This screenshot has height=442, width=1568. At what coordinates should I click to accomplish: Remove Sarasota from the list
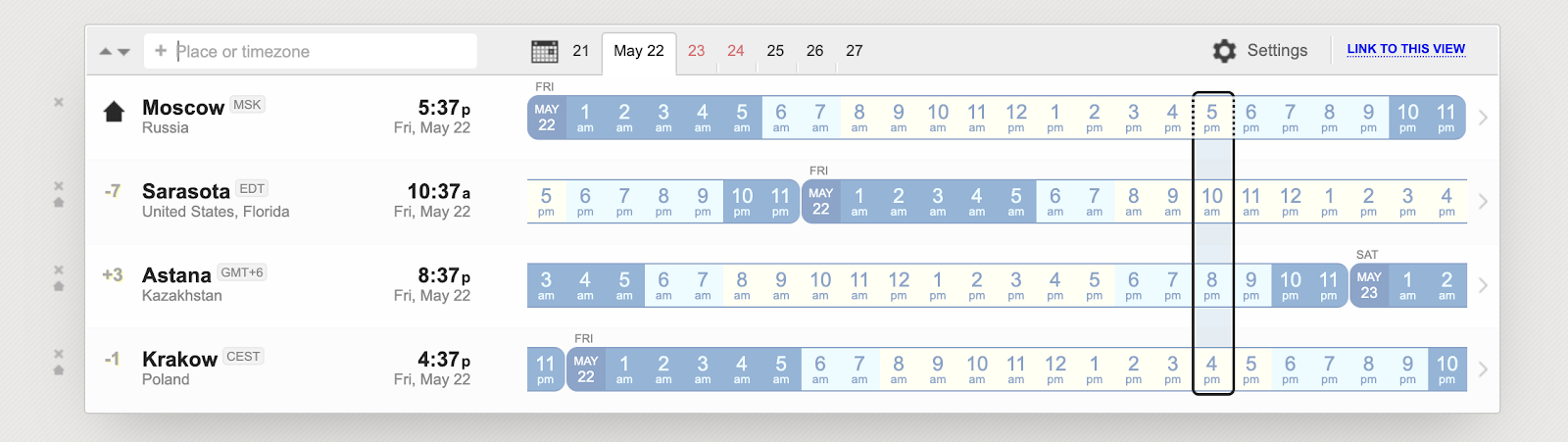[59, 185]
